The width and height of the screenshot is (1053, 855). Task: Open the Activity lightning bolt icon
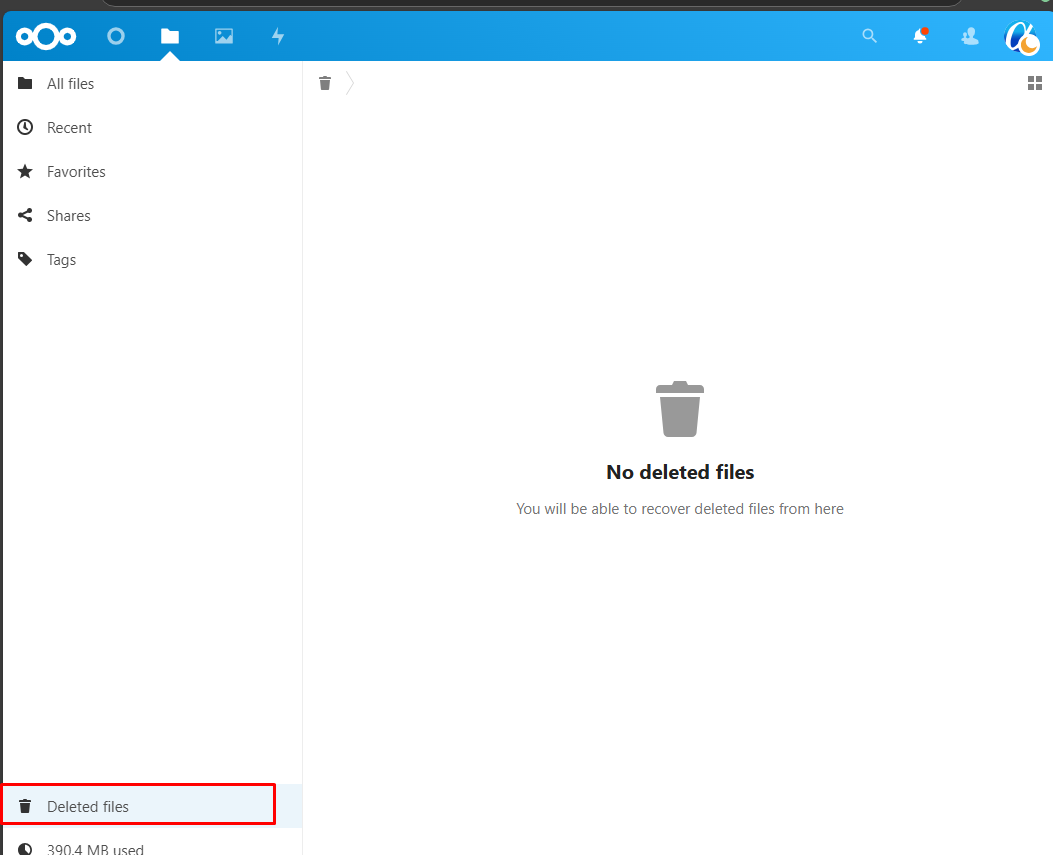[278, 37]
